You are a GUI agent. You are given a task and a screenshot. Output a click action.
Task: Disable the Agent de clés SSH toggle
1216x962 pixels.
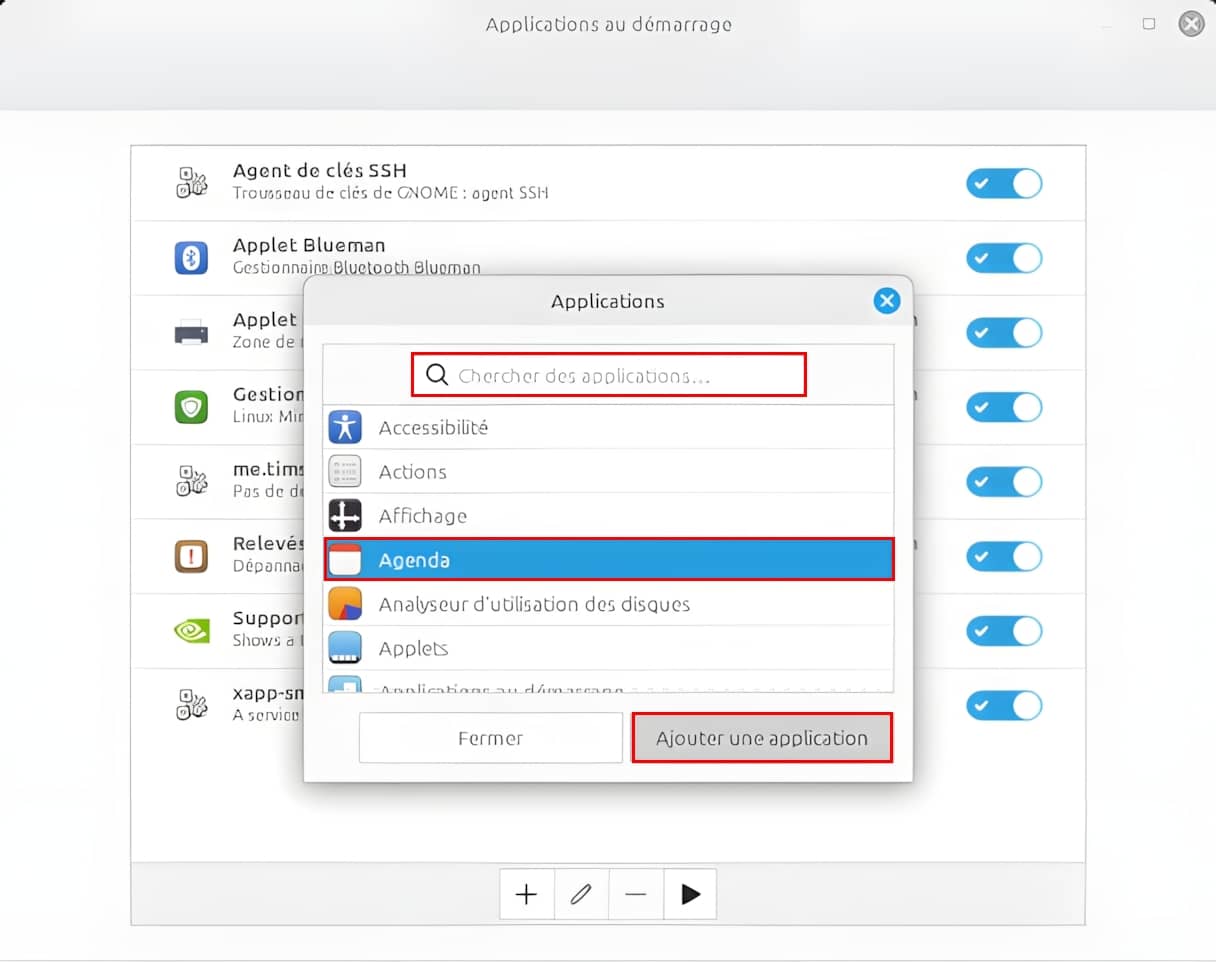click(1003, 184)
